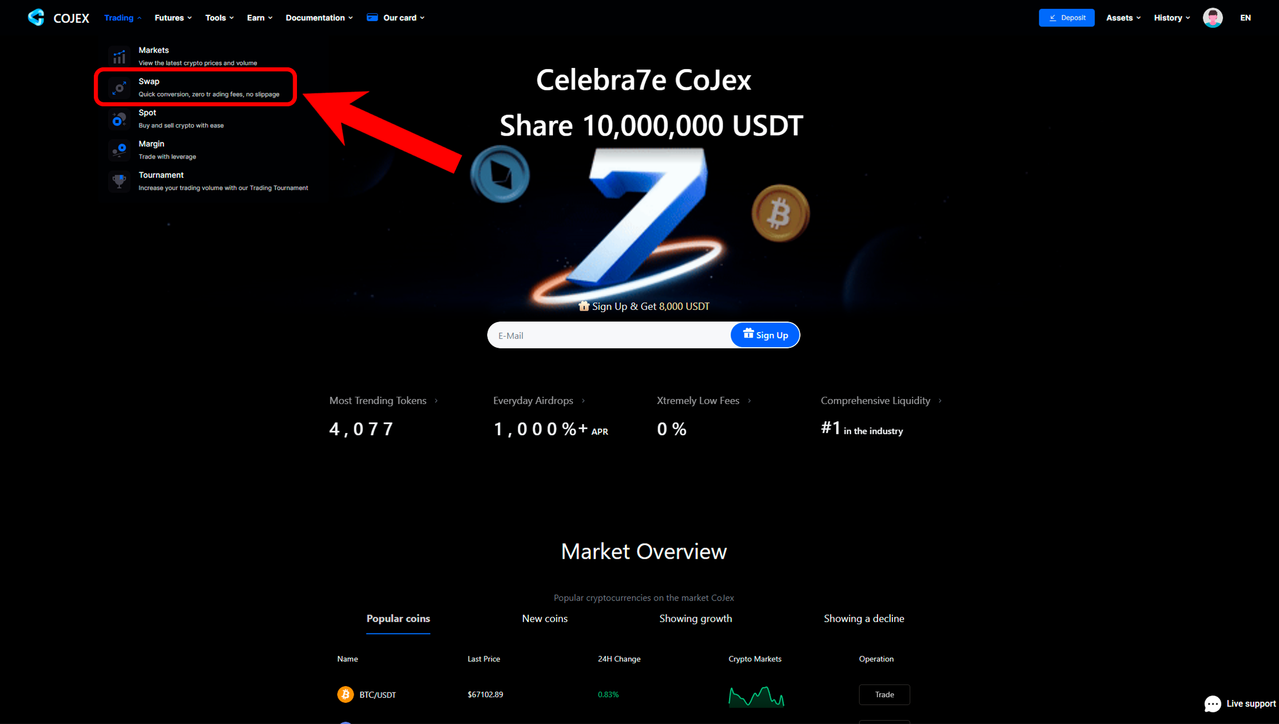Image resolution: width=1279 pixels, height=724 pixels.
Task: Expand the Assets dropdown
Action: click(x=1123, y=17)
